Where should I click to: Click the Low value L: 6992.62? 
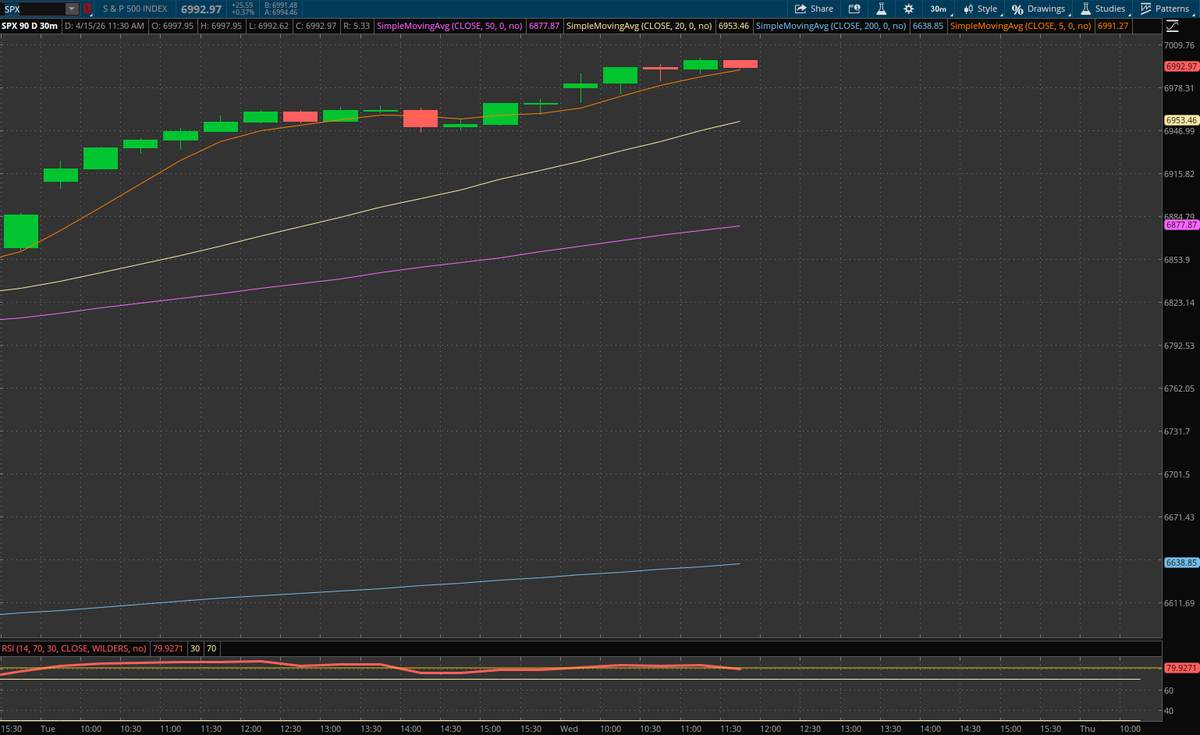coord(271,25)
